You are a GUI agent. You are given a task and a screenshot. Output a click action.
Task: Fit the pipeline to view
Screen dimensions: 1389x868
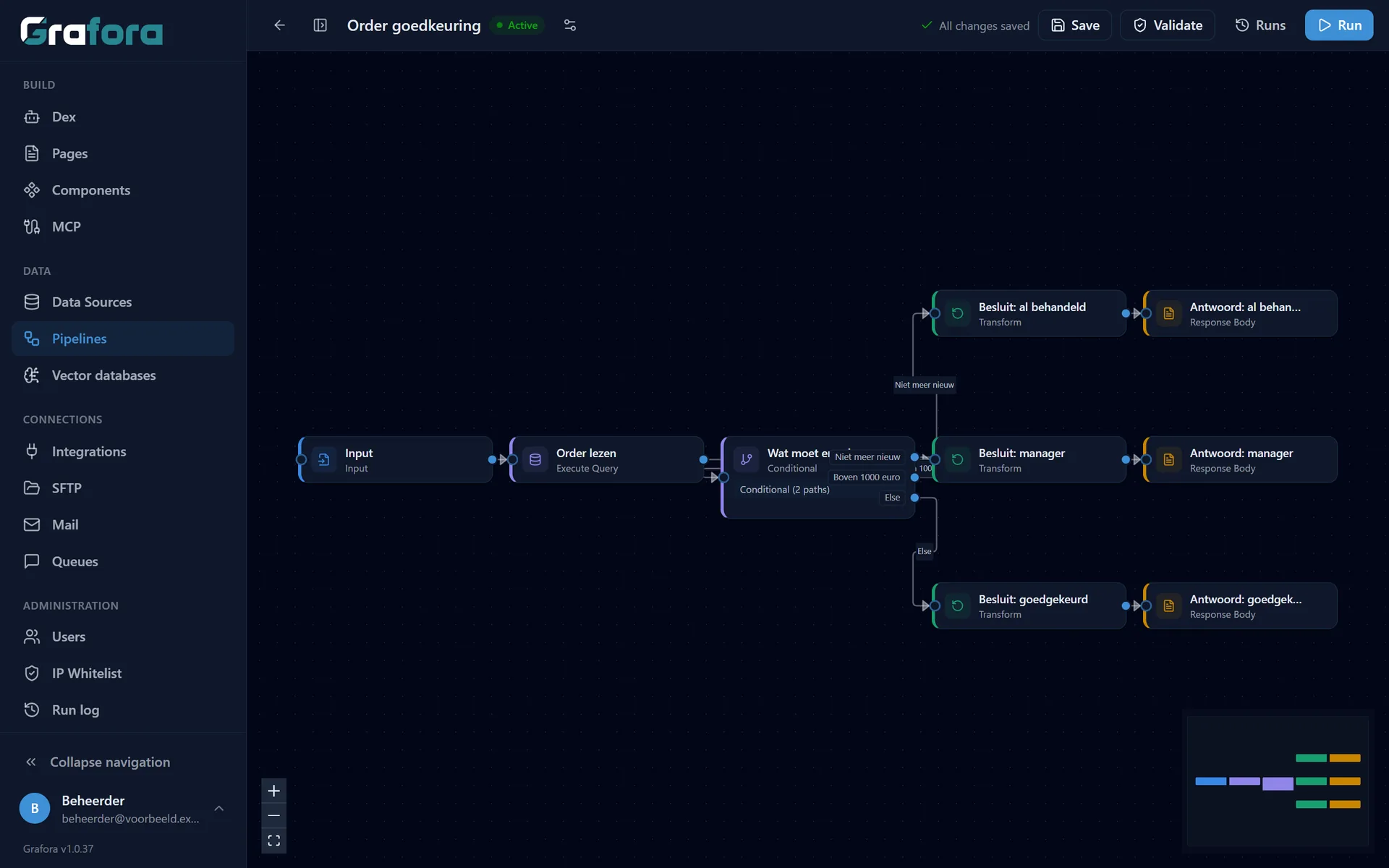[x=273, y=841]
